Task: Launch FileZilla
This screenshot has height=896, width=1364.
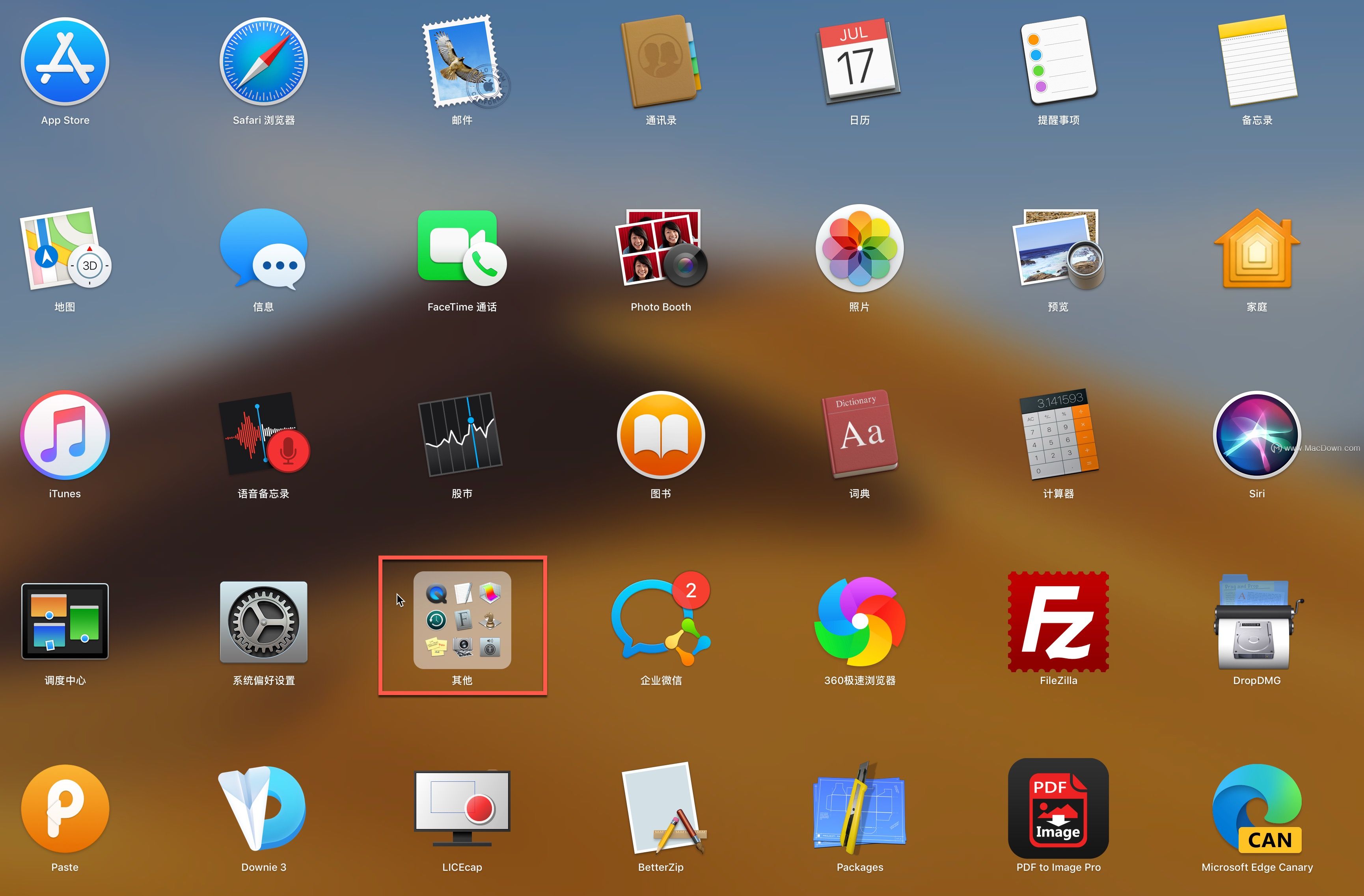Action: pos(1058,622)
